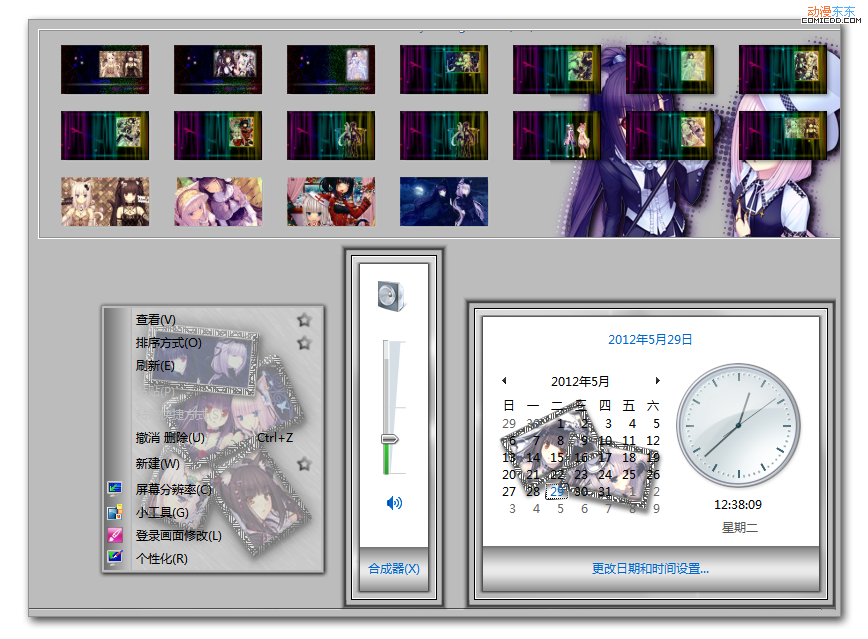868x639 pixels.
Task: Click the 2012年5月 month header
Action: [580, 381]
